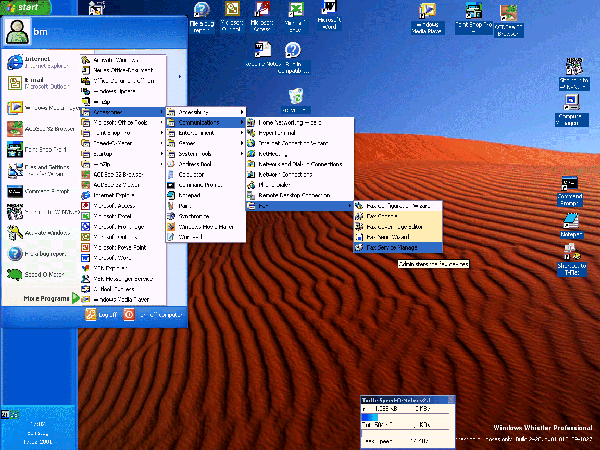Click the Recycle Bin desktop icon

pos(295,101)
